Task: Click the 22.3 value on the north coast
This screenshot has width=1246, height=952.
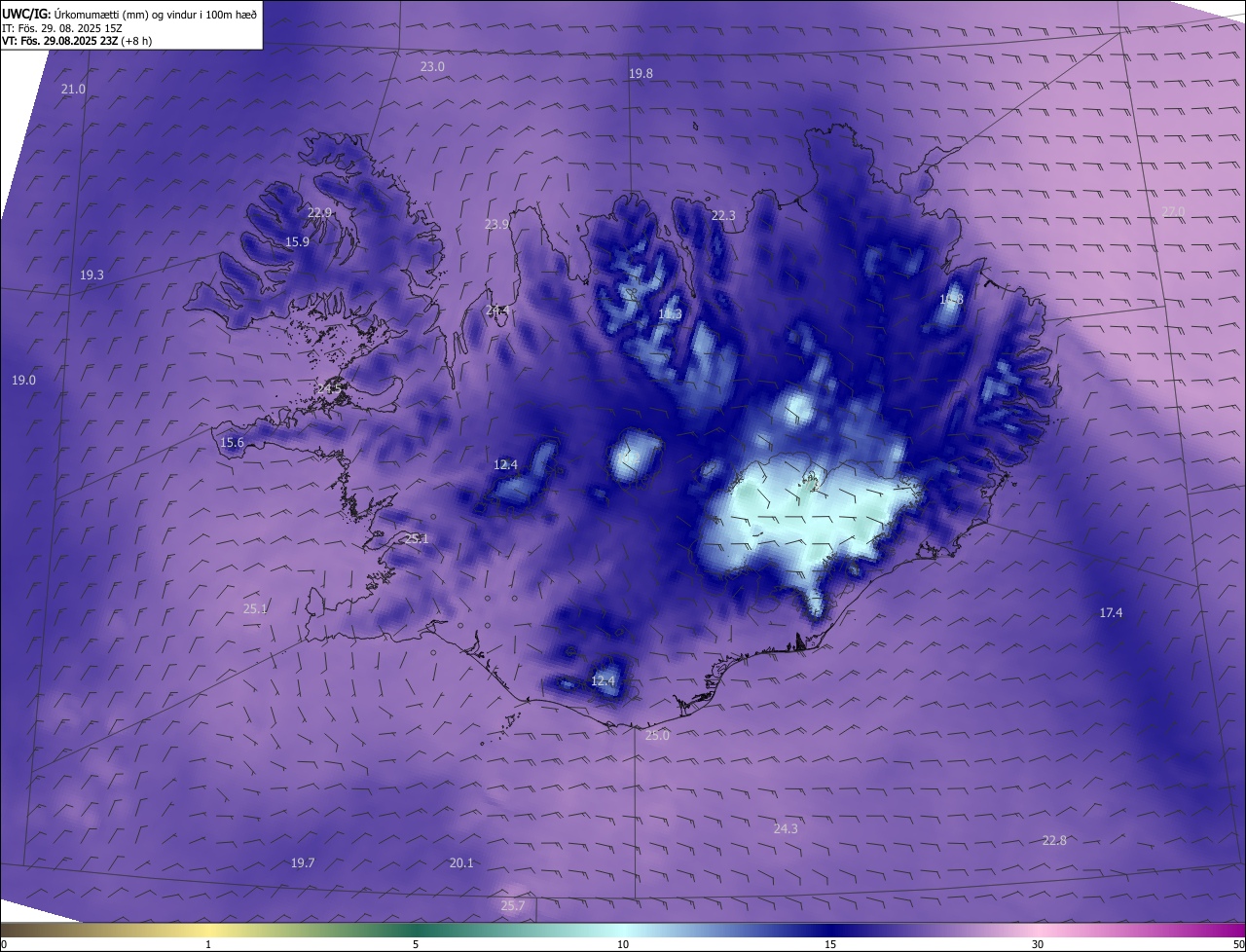Action: click(x=723, y=216)
